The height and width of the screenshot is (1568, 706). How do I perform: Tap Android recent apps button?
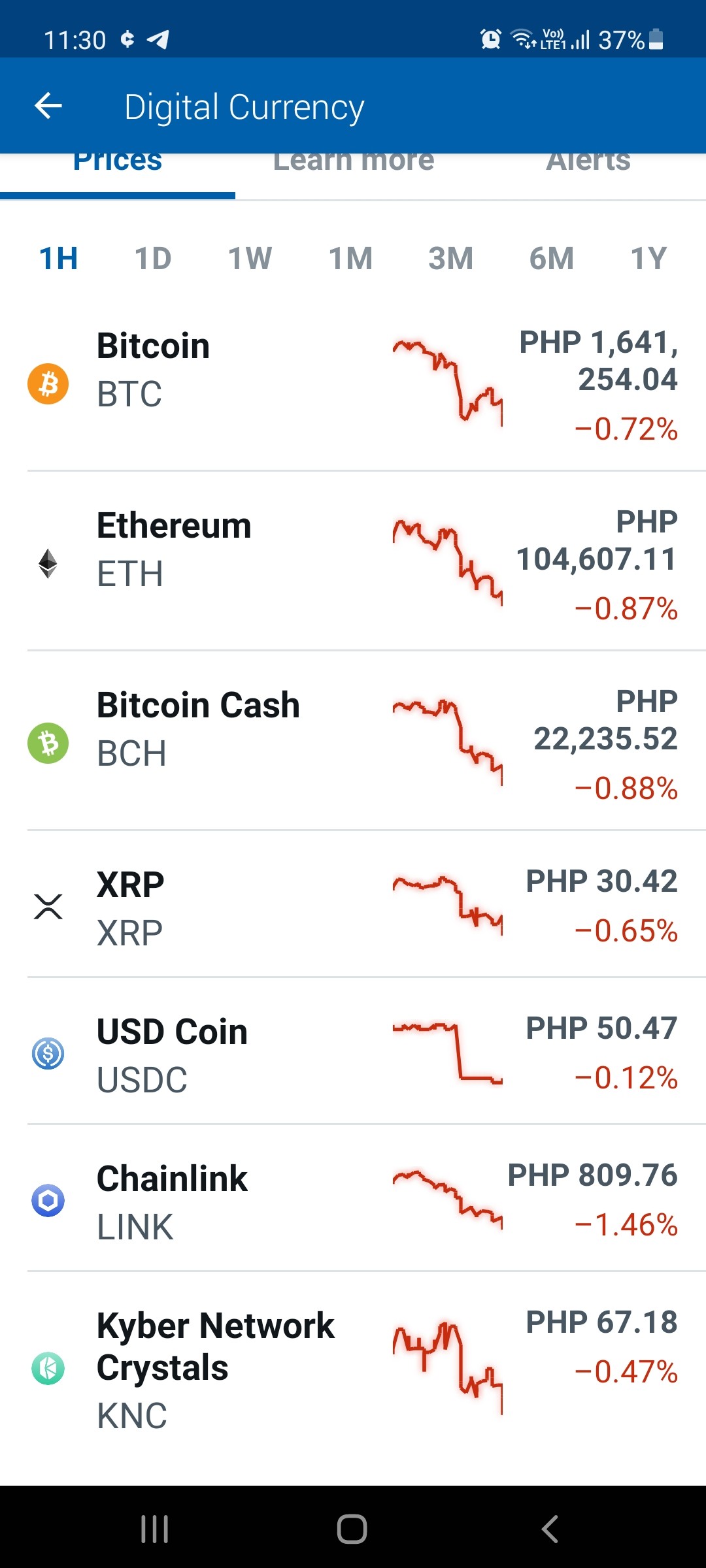(155, 1529)
